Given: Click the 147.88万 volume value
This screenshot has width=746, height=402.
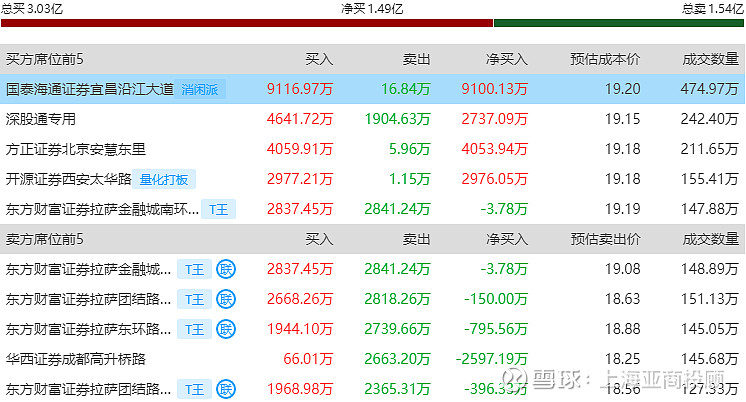Looking at the screenshot, I should point(709,209).
